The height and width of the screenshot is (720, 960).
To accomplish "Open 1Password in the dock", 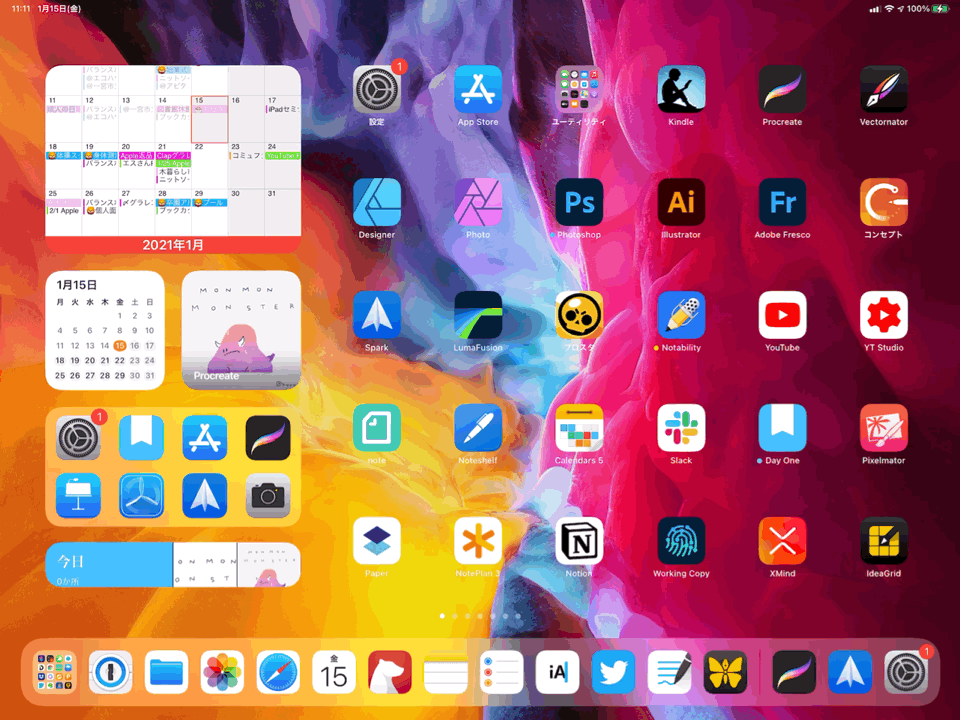I will click(110, 672).
